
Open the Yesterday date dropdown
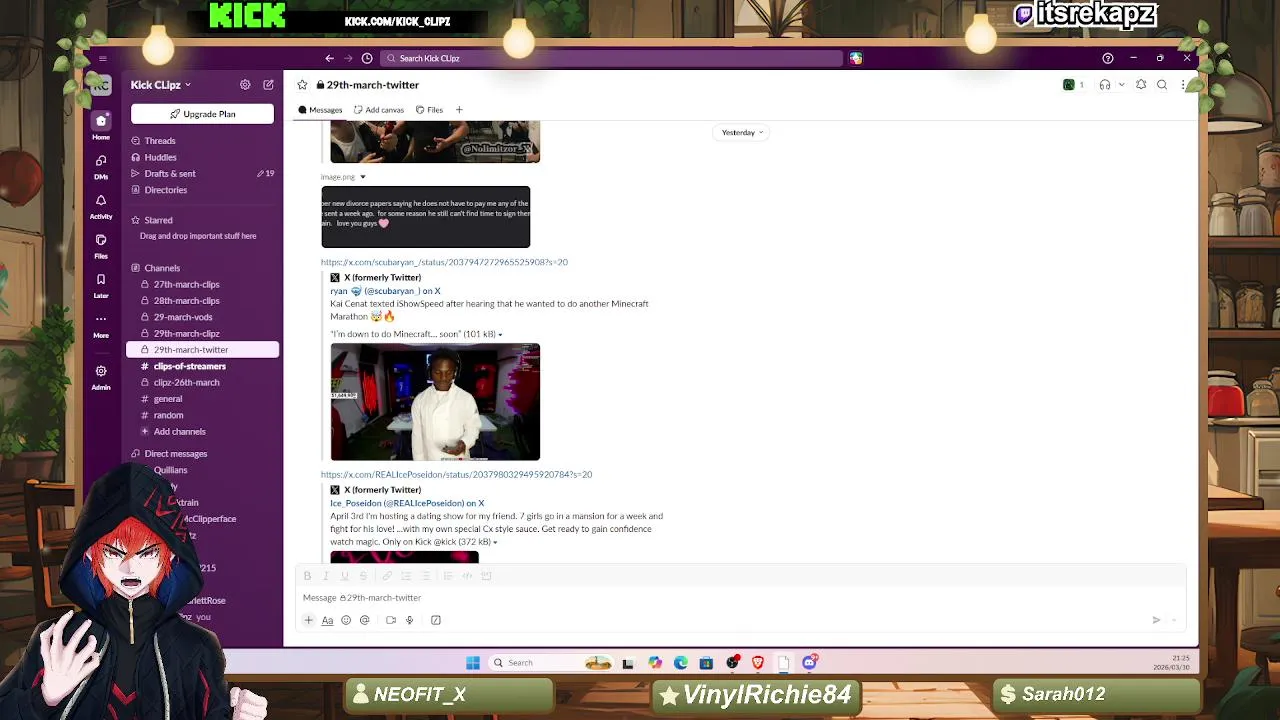(x=742, y=132)
